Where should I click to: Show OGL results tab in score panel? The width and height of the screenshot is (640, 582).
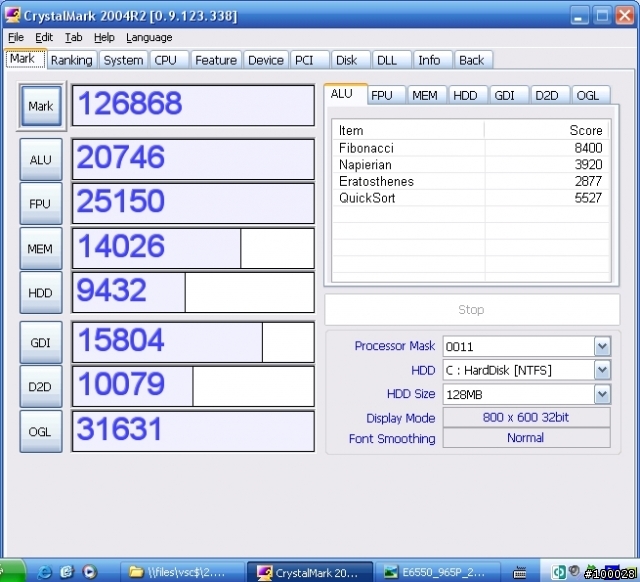591,96
